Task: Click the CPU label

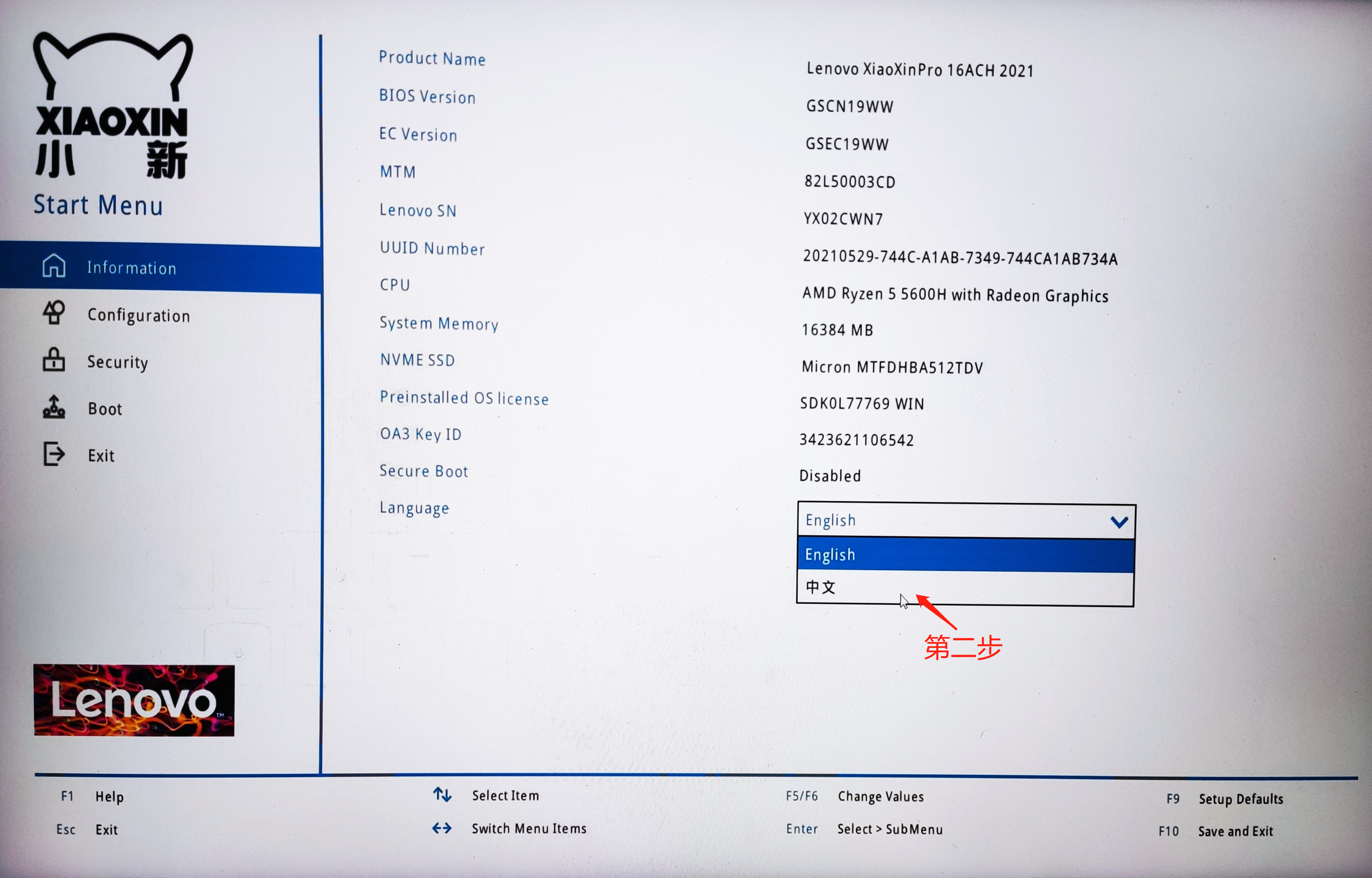Action: point(394,285)
